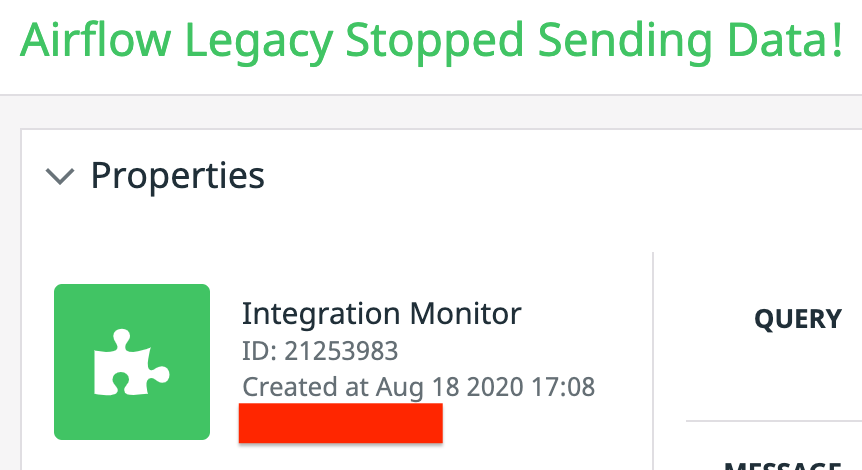Click the word 'Airflow' in the title
Viewport: 862px width, 470px height.
point(93,40)
